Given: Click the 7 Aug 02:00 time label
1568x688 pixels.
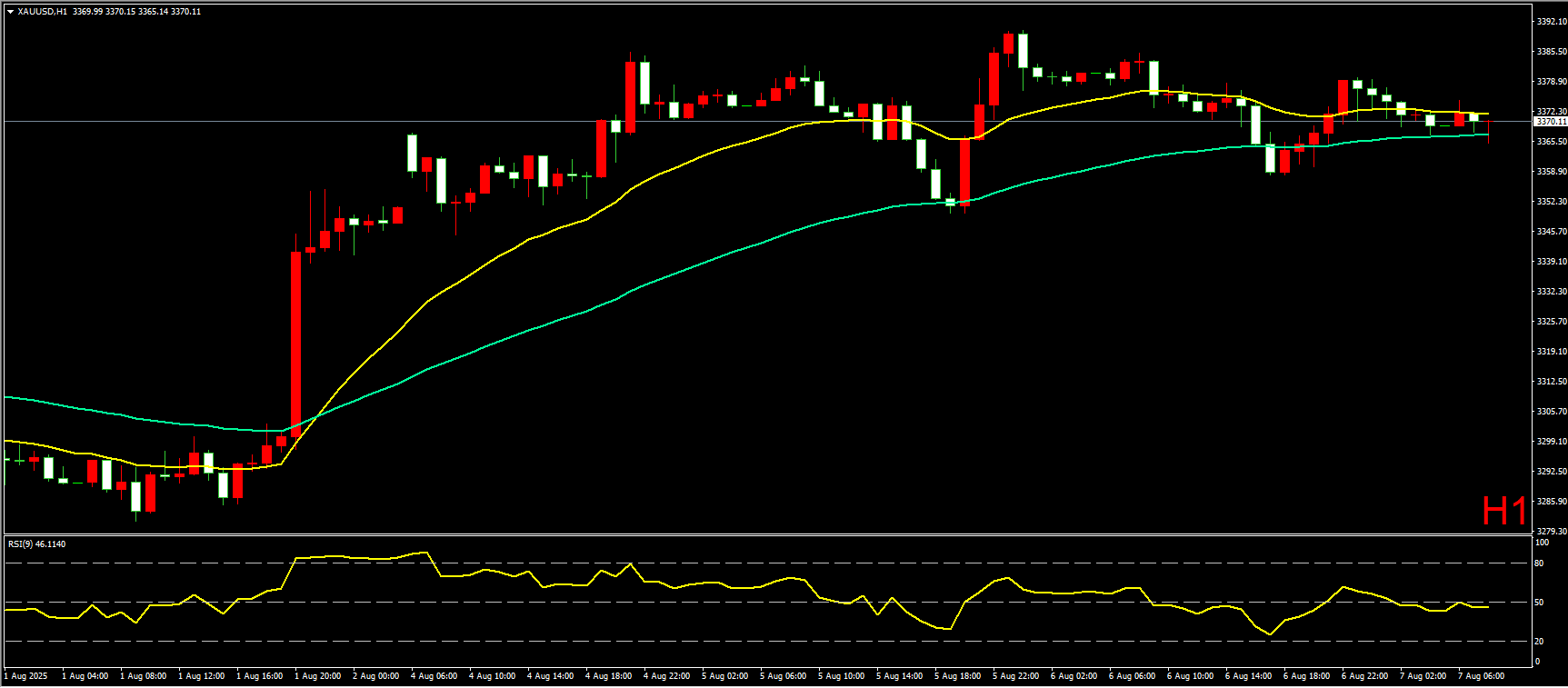Looking at the screenshot, I should click(x=1423, y=676).
